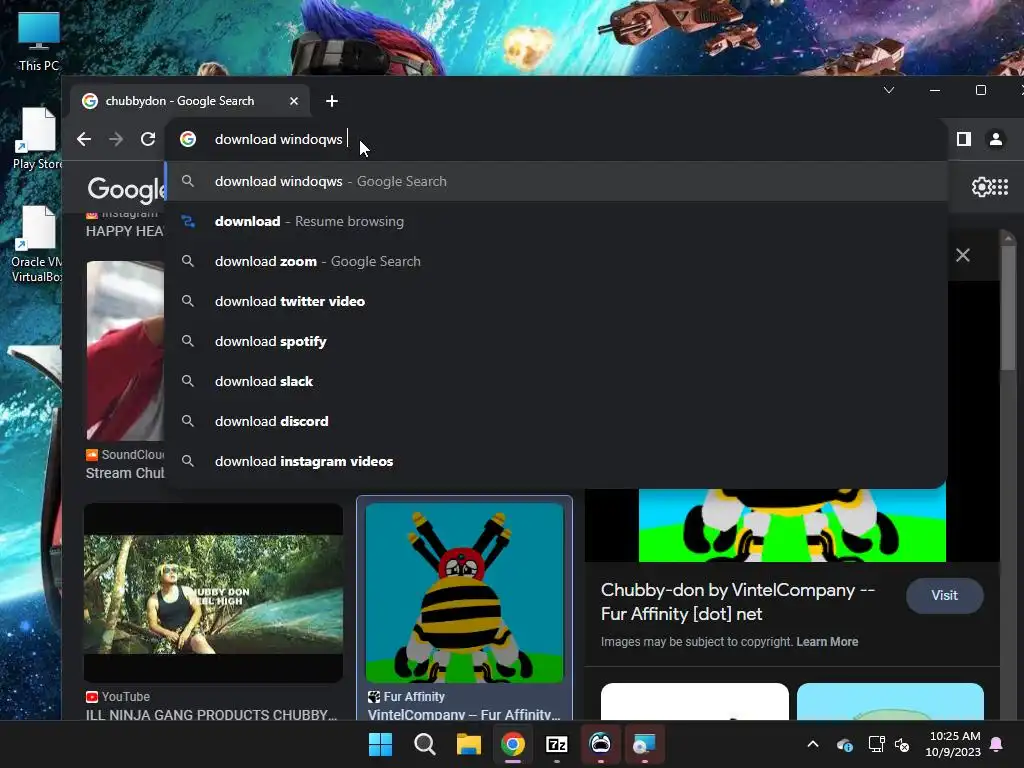1024x768 pixels.
Task: Select the Oracle VM VirtualBox desktop shortcut
Action: point(37,244)
